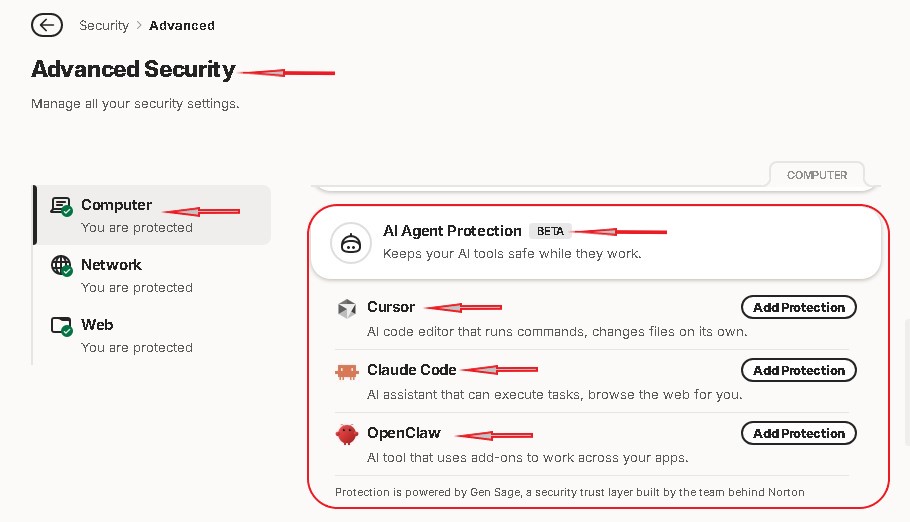Switch to the Network section

point(153,275)
